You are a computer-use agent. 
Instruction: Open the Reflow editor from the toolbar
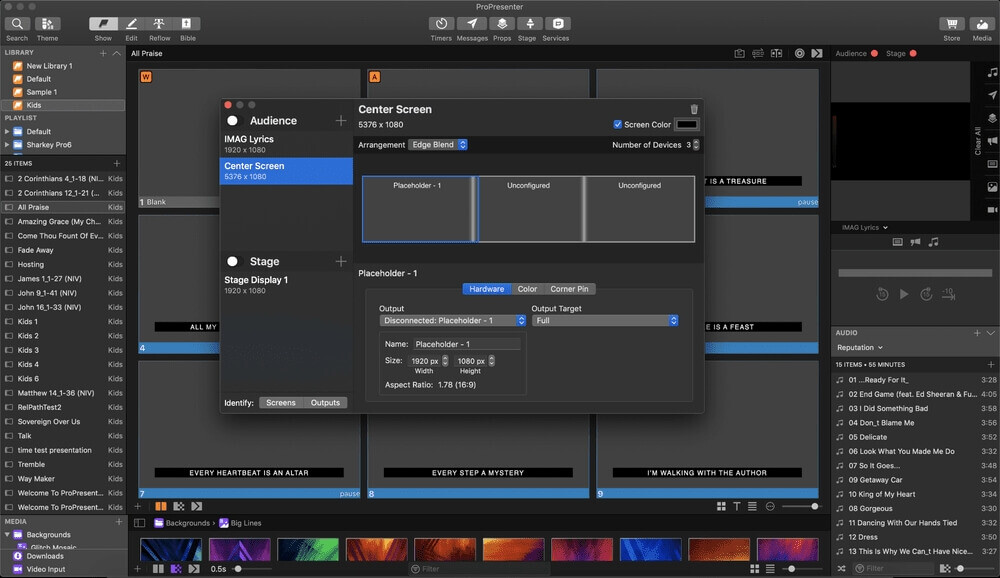coord(158,22)
